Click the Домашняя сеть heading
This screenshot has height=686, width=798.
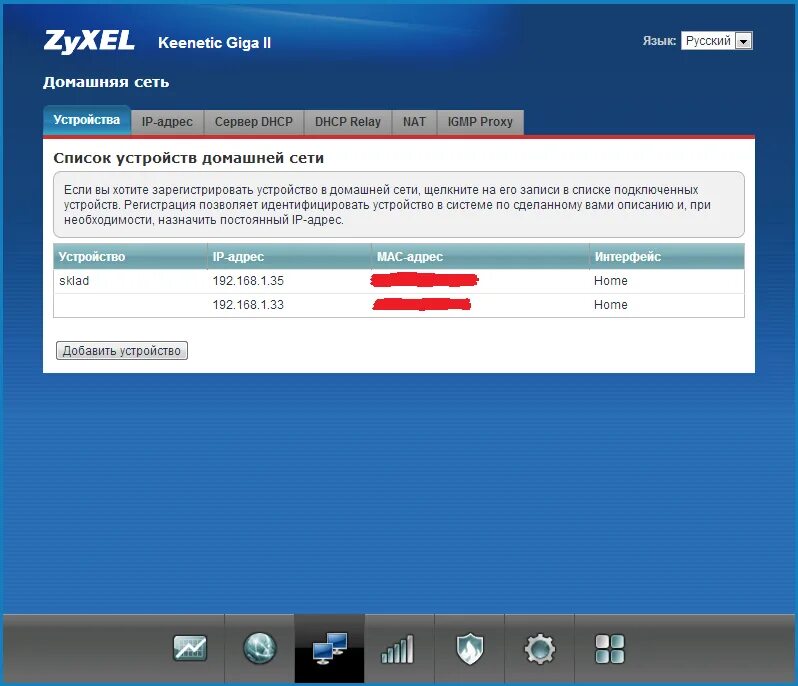(106, 82)
